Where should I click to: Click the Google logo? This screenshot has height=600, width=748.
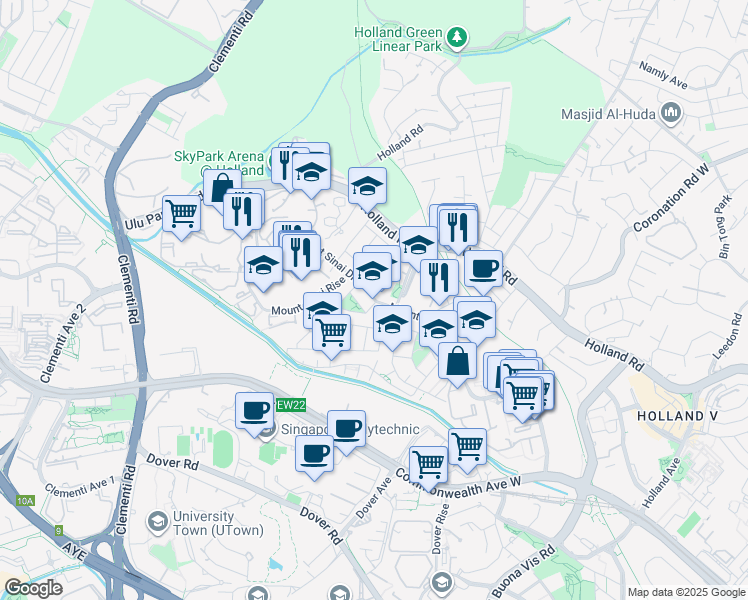33,588
